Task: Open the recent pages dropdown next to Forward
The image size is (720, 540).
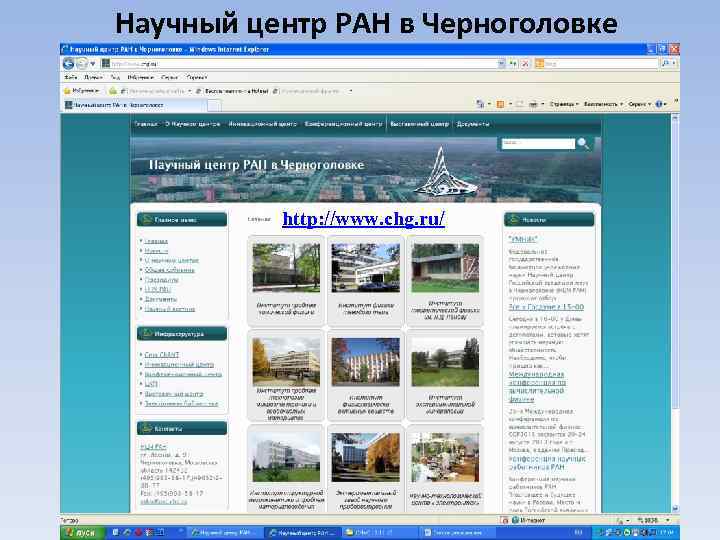Action: 92,64
